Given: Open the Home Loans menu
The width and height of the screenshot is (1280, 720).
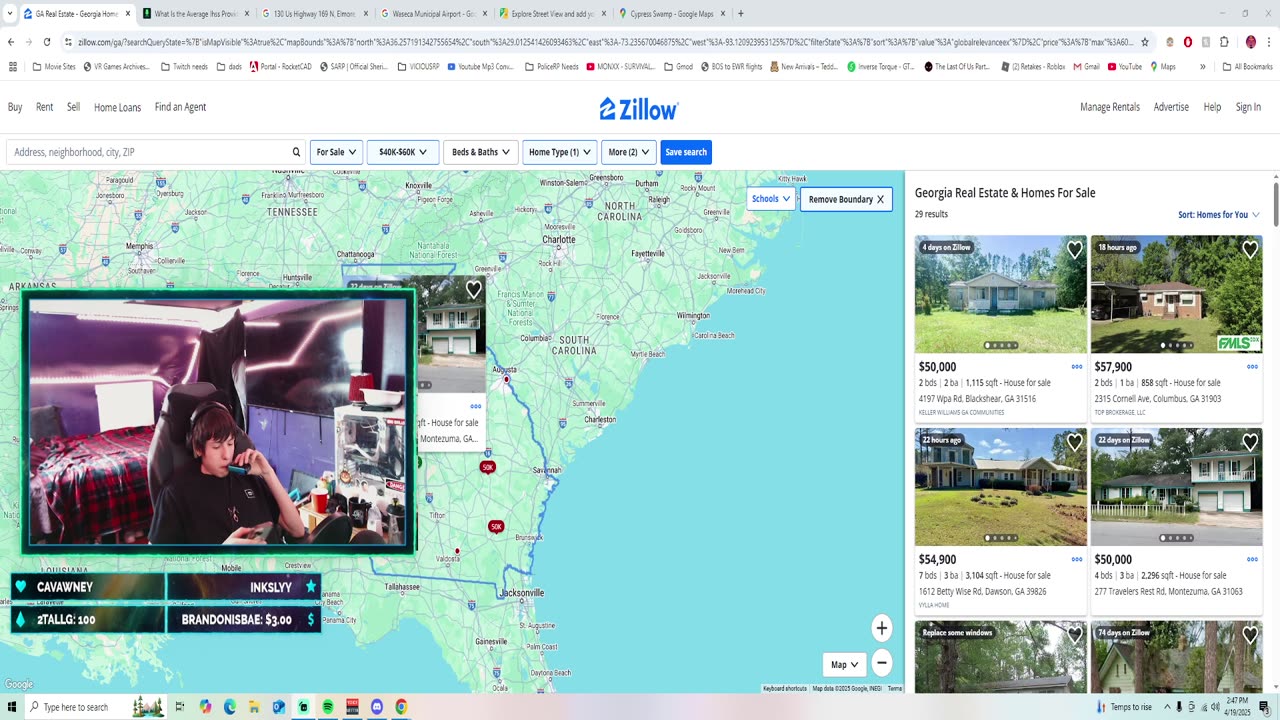Looking at the screenshot, I should pos(118,107).
